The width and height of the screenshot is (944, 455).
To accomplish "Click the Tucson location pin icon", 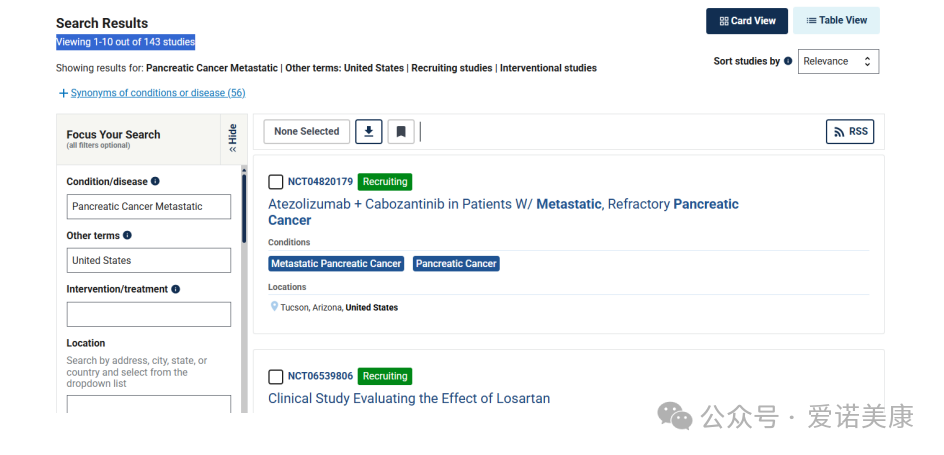I will (274, 307).
